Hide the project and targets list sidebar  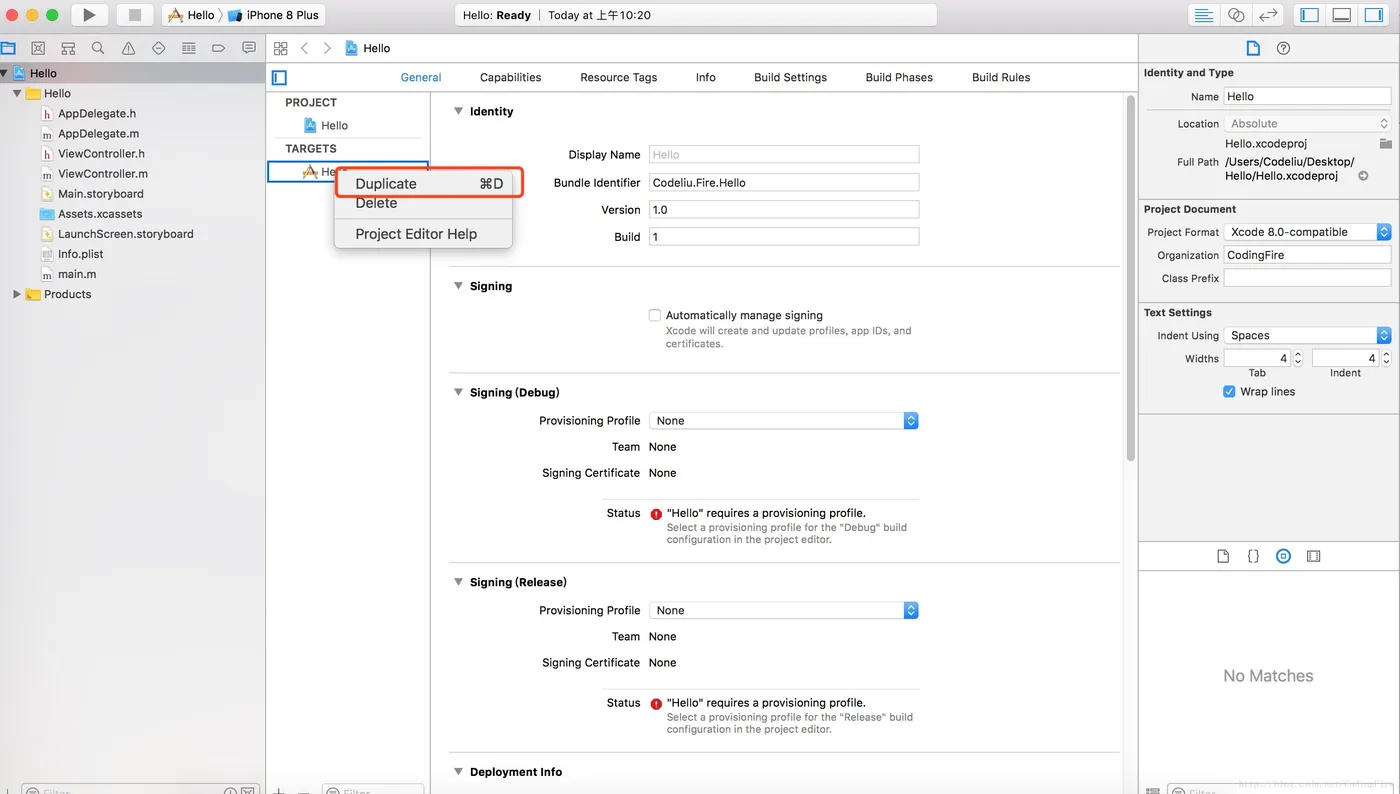280,77
